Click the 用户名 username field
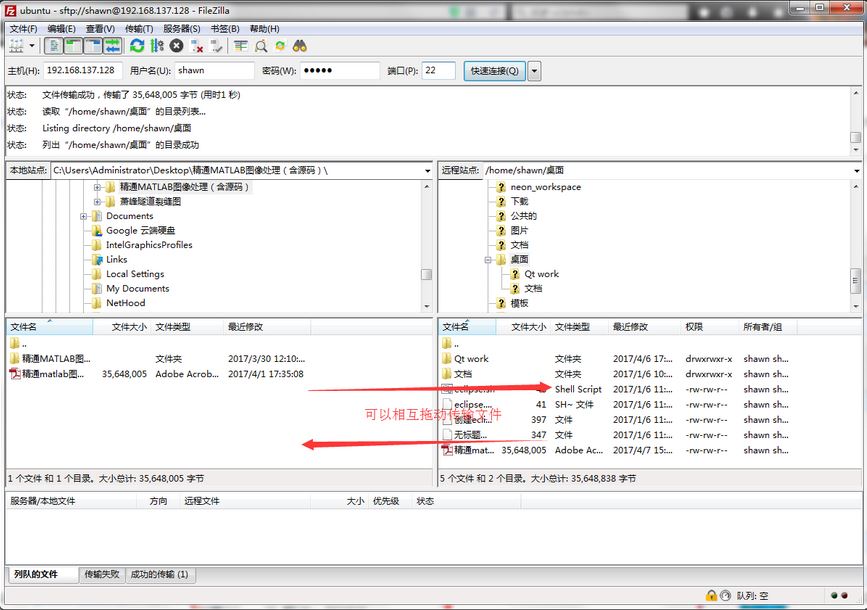 point(214,70)
